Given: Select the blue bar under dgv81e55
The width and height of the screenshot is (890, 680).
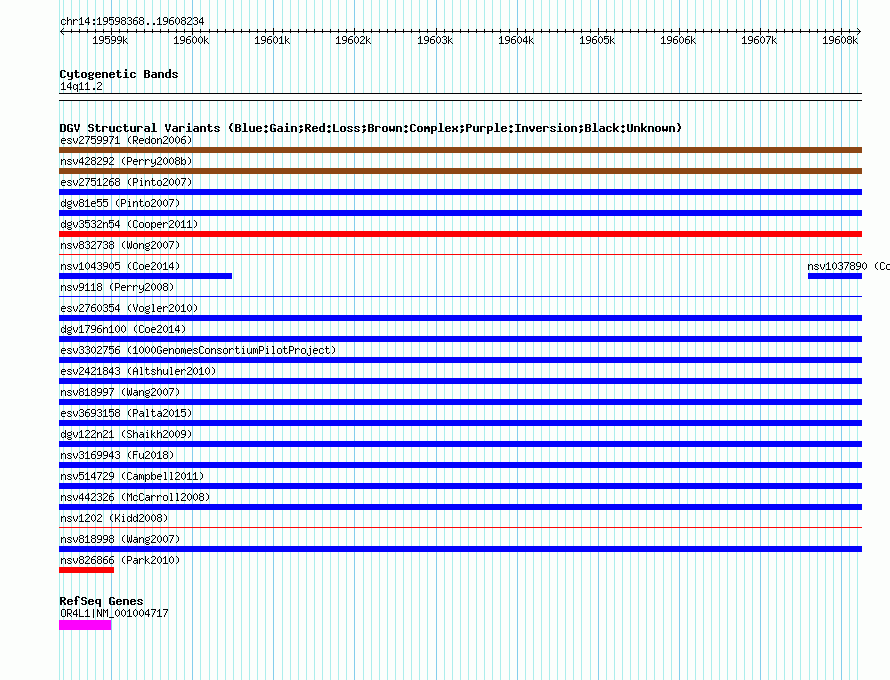Looking at the screenshot, I should point(460,213).
